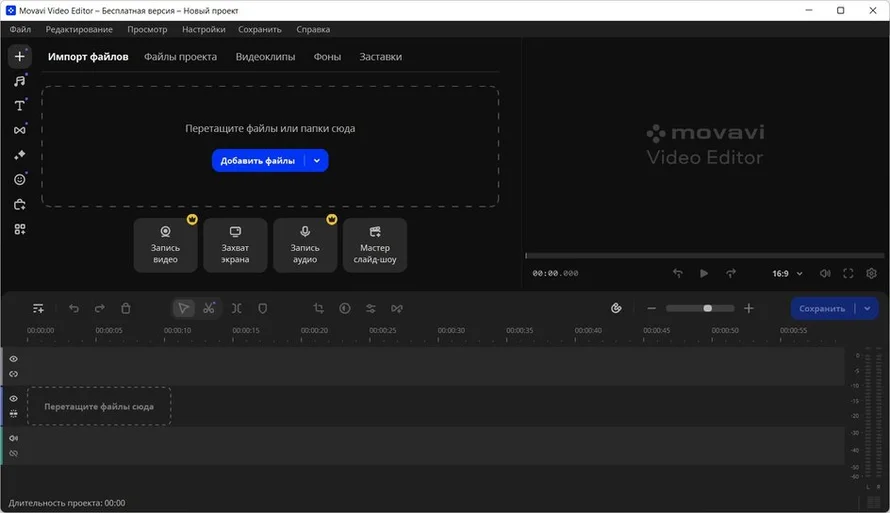This screenshot has height=513, width=890.
Task: Enter fullscreen preview mode
Action: point(848,273)
